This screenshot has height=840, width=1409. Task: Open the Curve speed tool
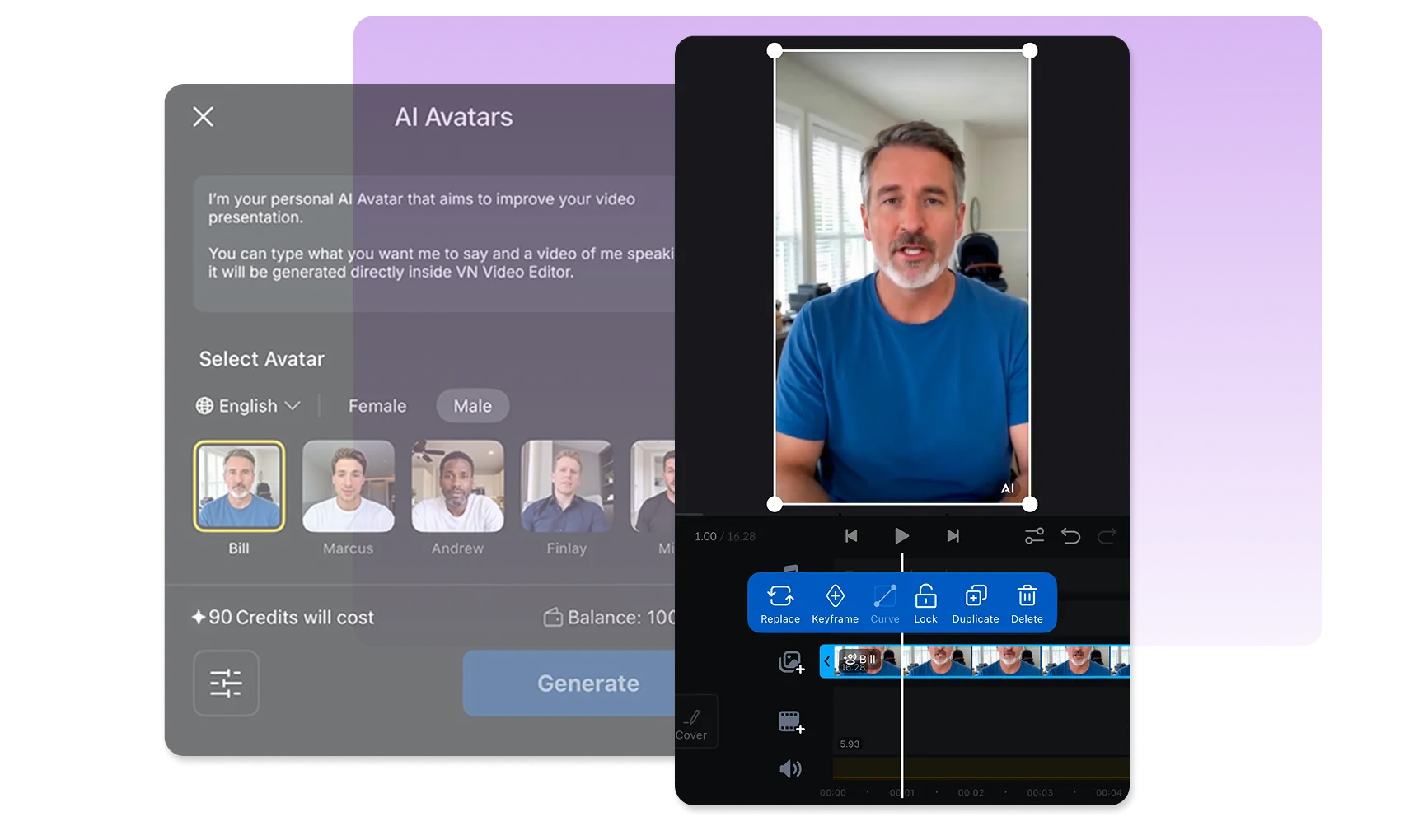click(885, 595)
